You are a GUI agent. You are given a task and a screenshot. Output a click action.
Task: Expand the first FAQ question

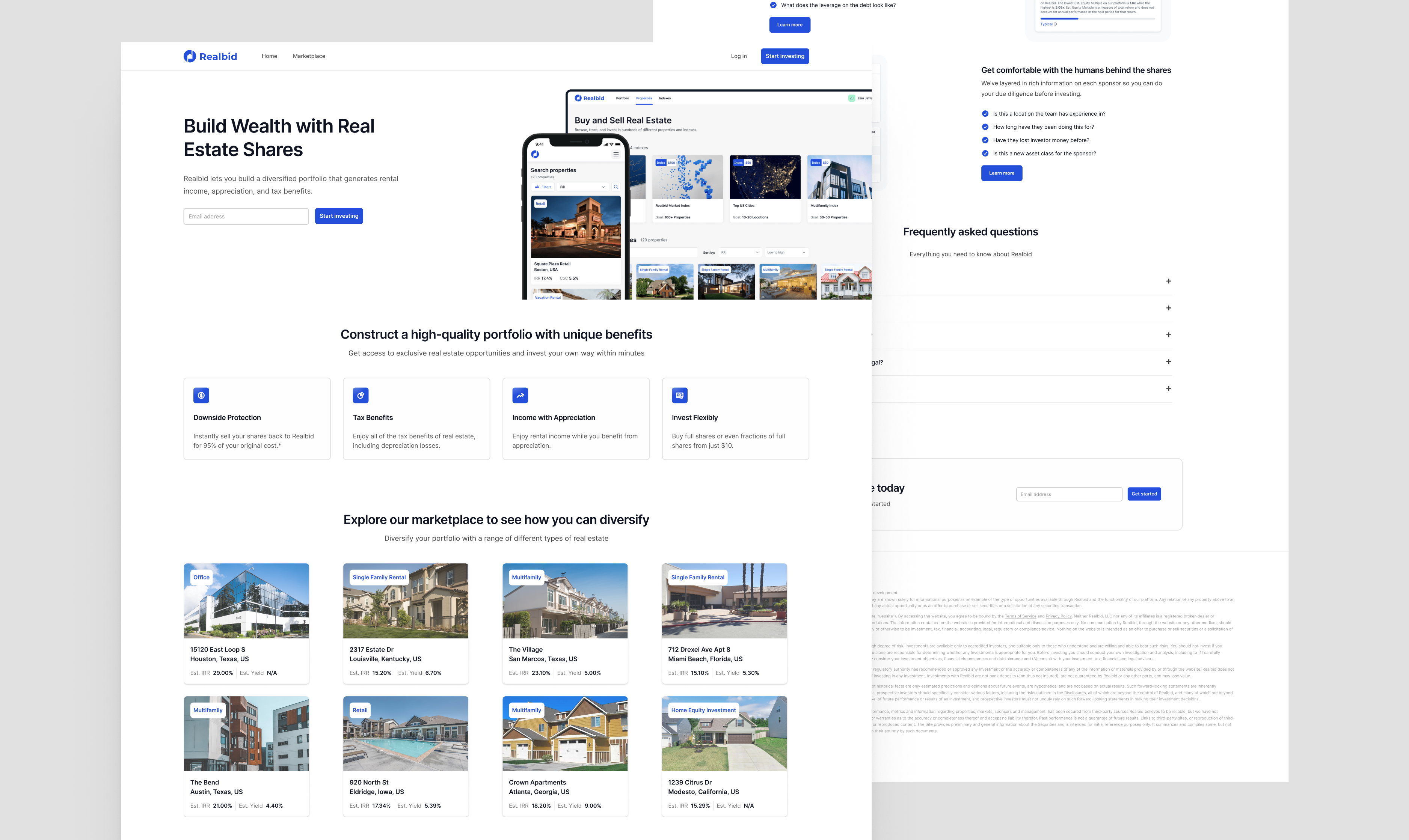1169,281
